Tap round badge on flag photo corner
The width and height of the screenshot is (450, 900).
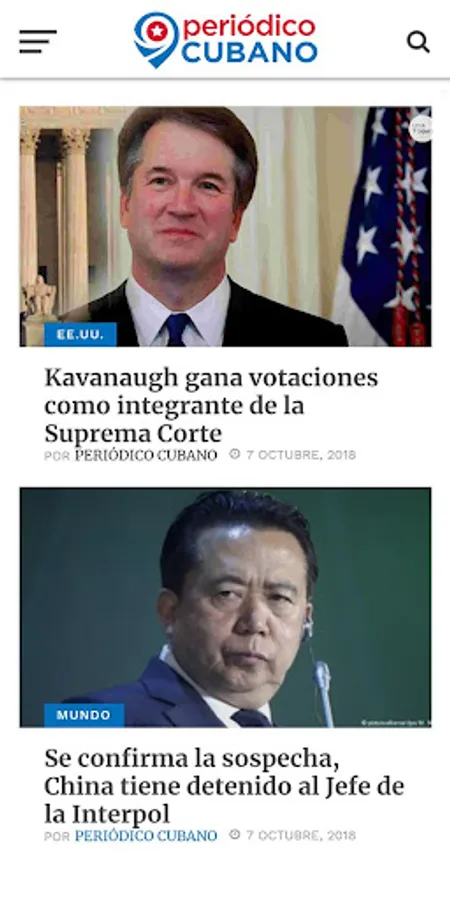(421, 129)
